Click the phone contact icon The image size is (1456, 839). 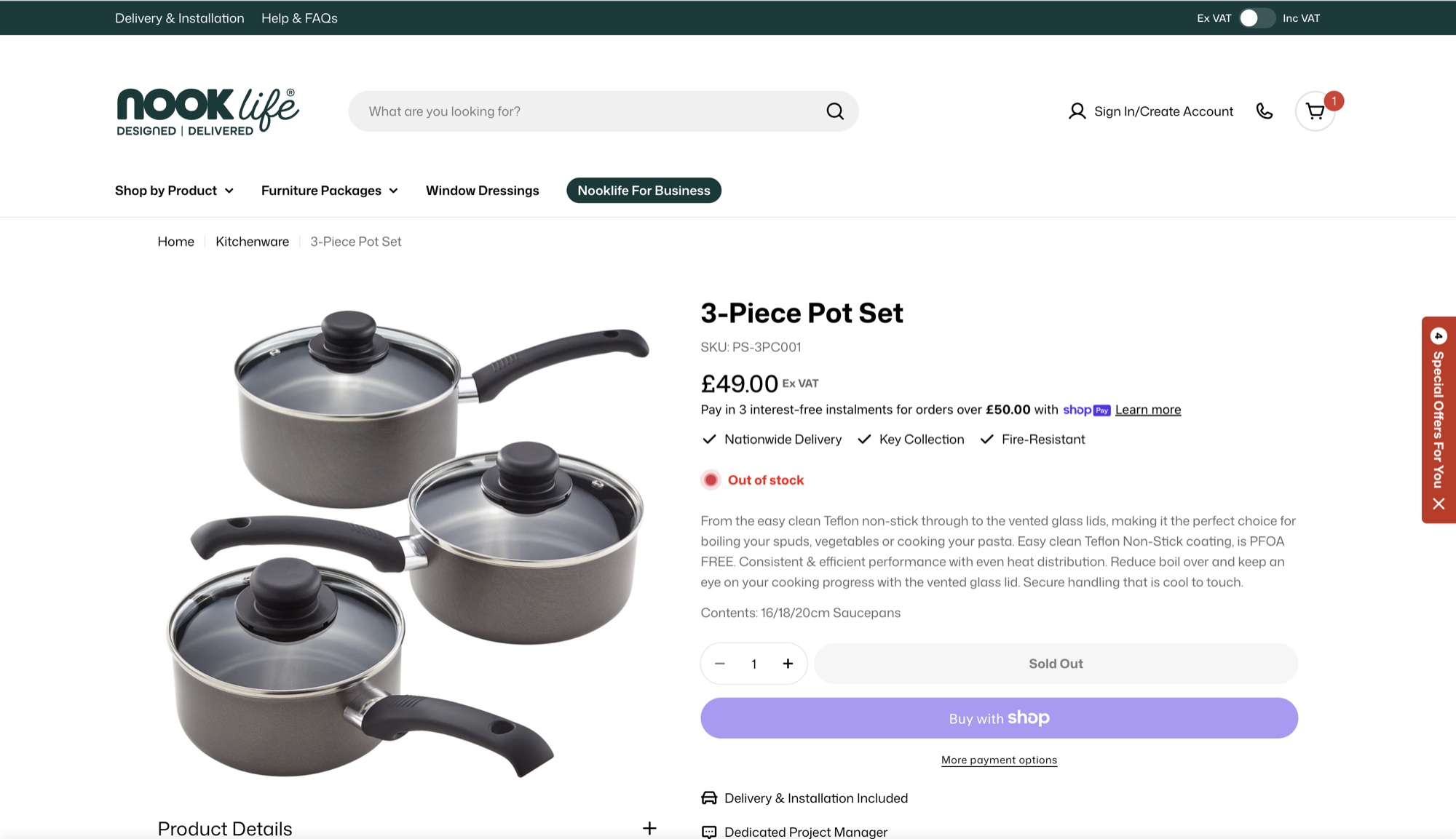click(1265, 111)
